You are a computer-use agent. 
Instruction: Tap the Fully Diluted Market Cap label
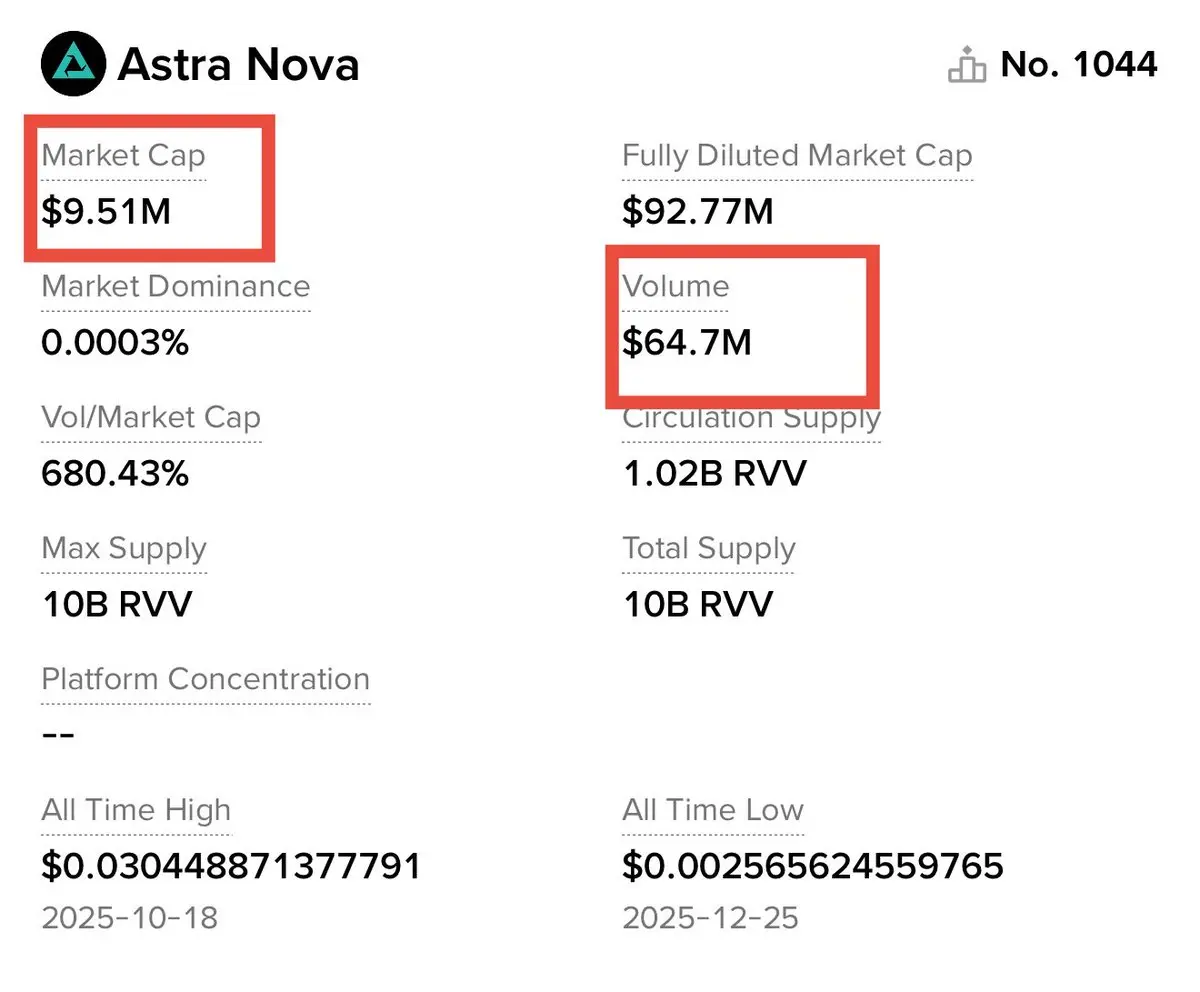(797, 156)
